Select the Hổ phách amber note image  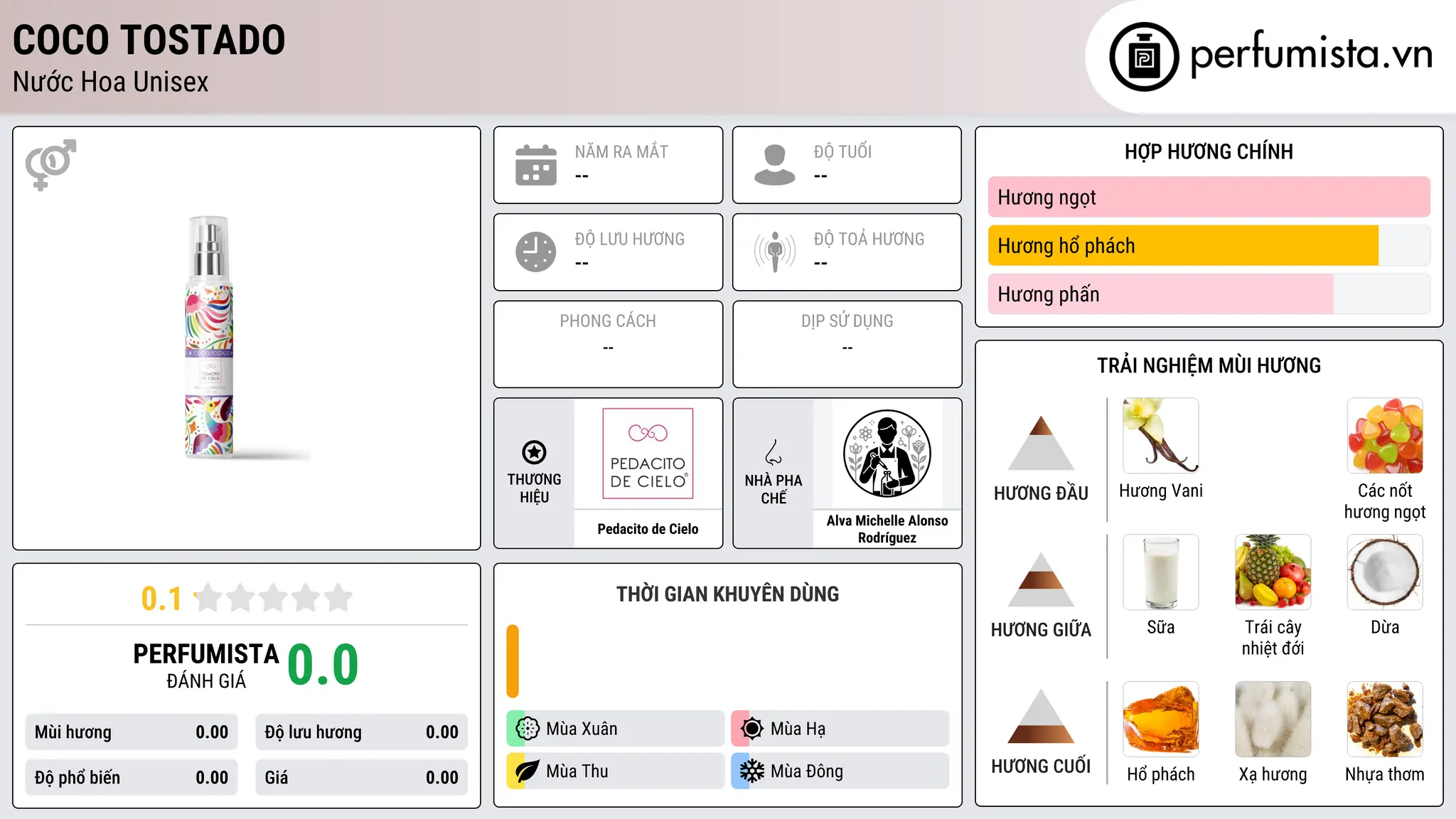(1161, 719)
